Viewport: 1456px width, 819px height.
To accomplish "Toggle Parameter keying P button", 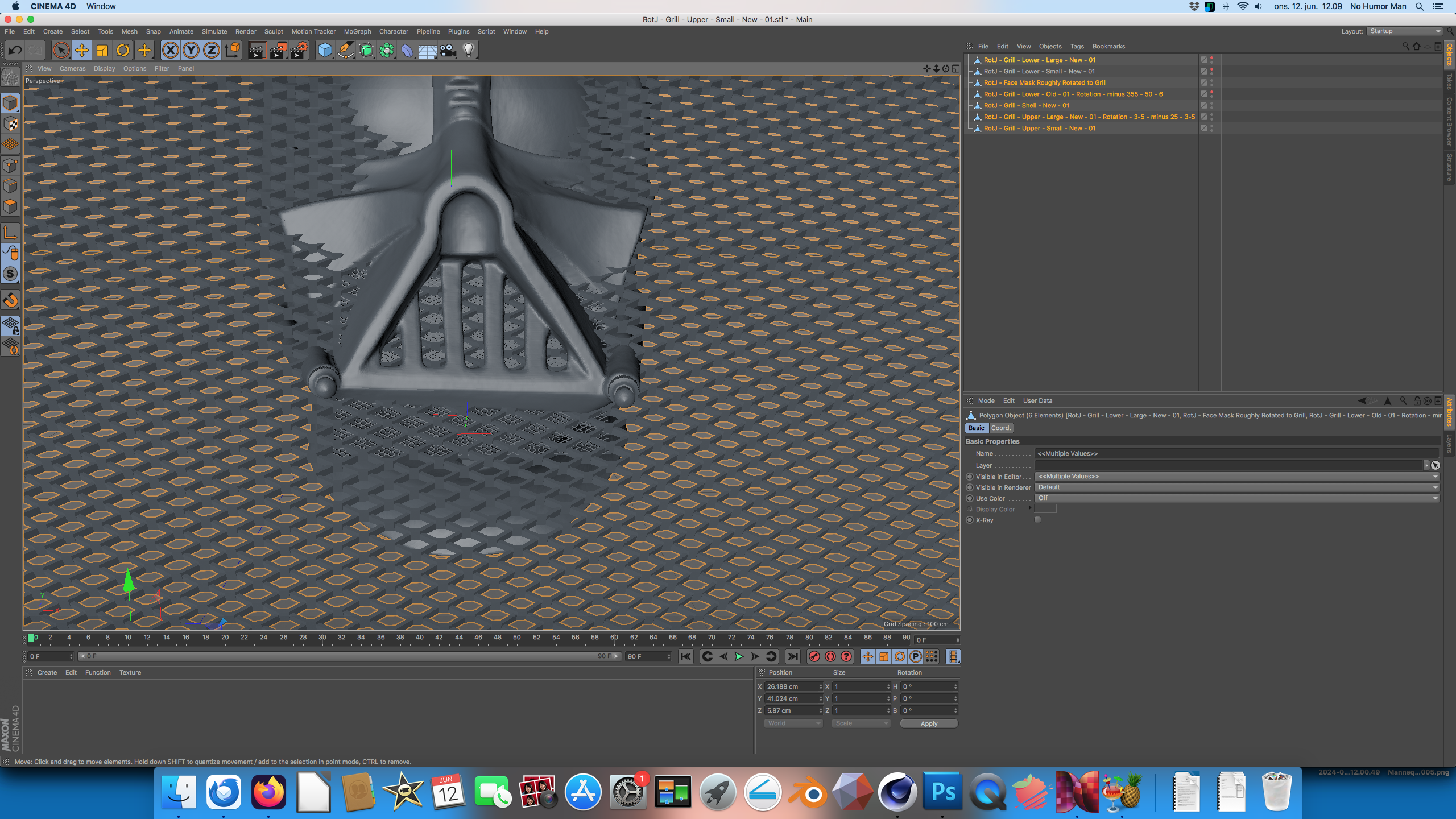I will (x=916, y=656).
